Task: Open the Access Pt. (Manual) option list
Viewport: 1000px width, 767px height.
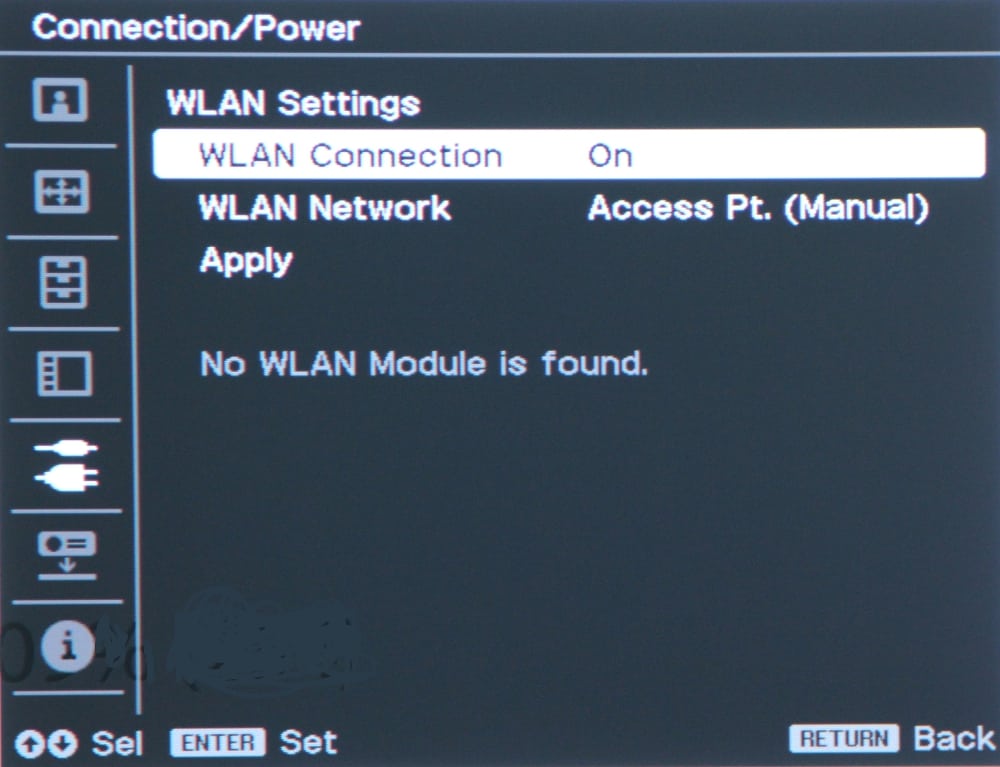Action: [x=758, y=208]
